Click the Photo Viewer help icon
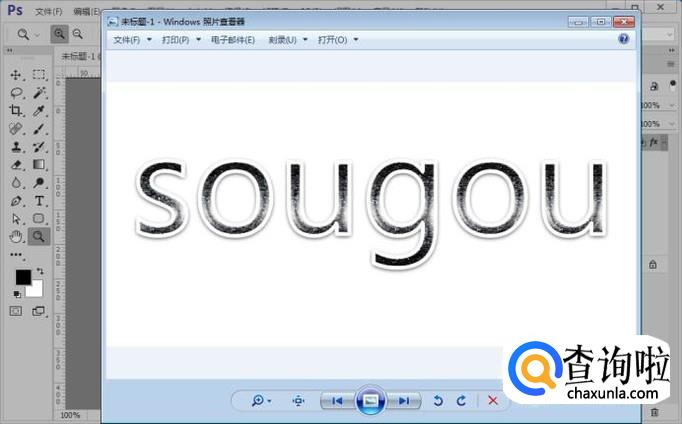Image resolution: width=682 pixels, height=424 pixels. click(x=624, y=39)
